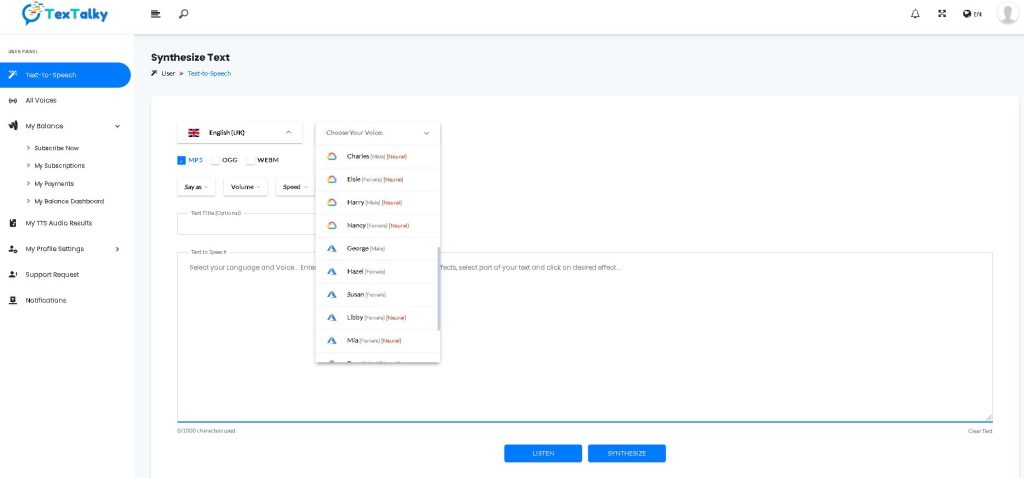Expand the My Profile Settings chevron

pyautogui.click(x=118, y=249)
